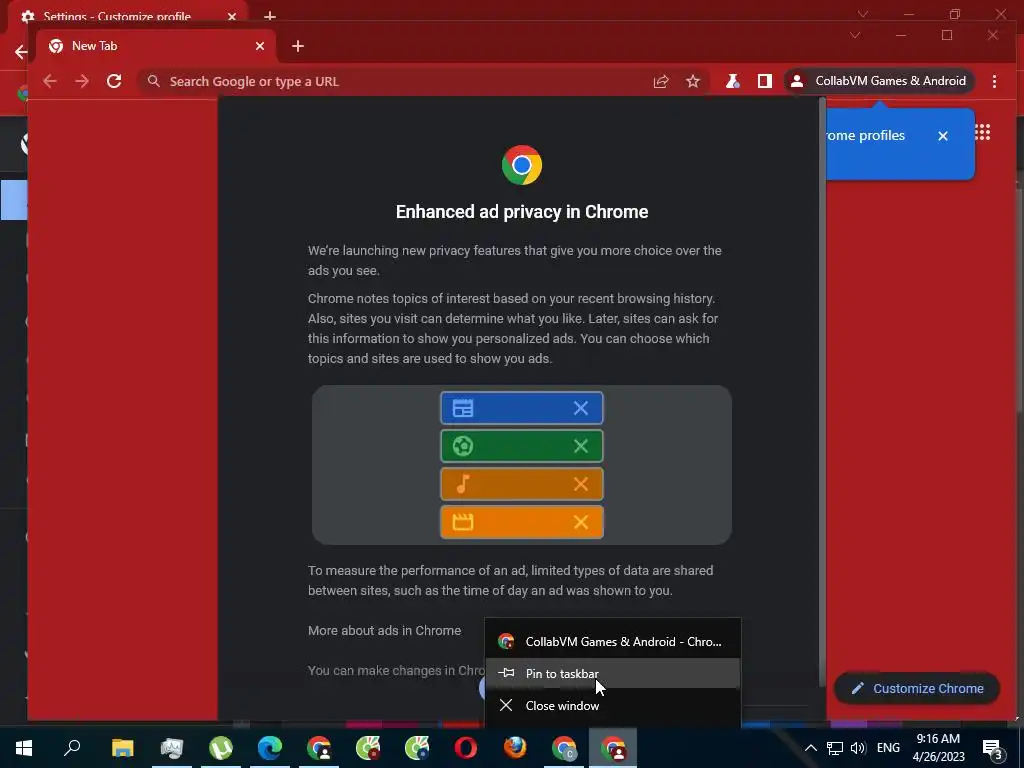The image size is (1024, 768).
Task: Click the share this page icon
Action: 661,81
